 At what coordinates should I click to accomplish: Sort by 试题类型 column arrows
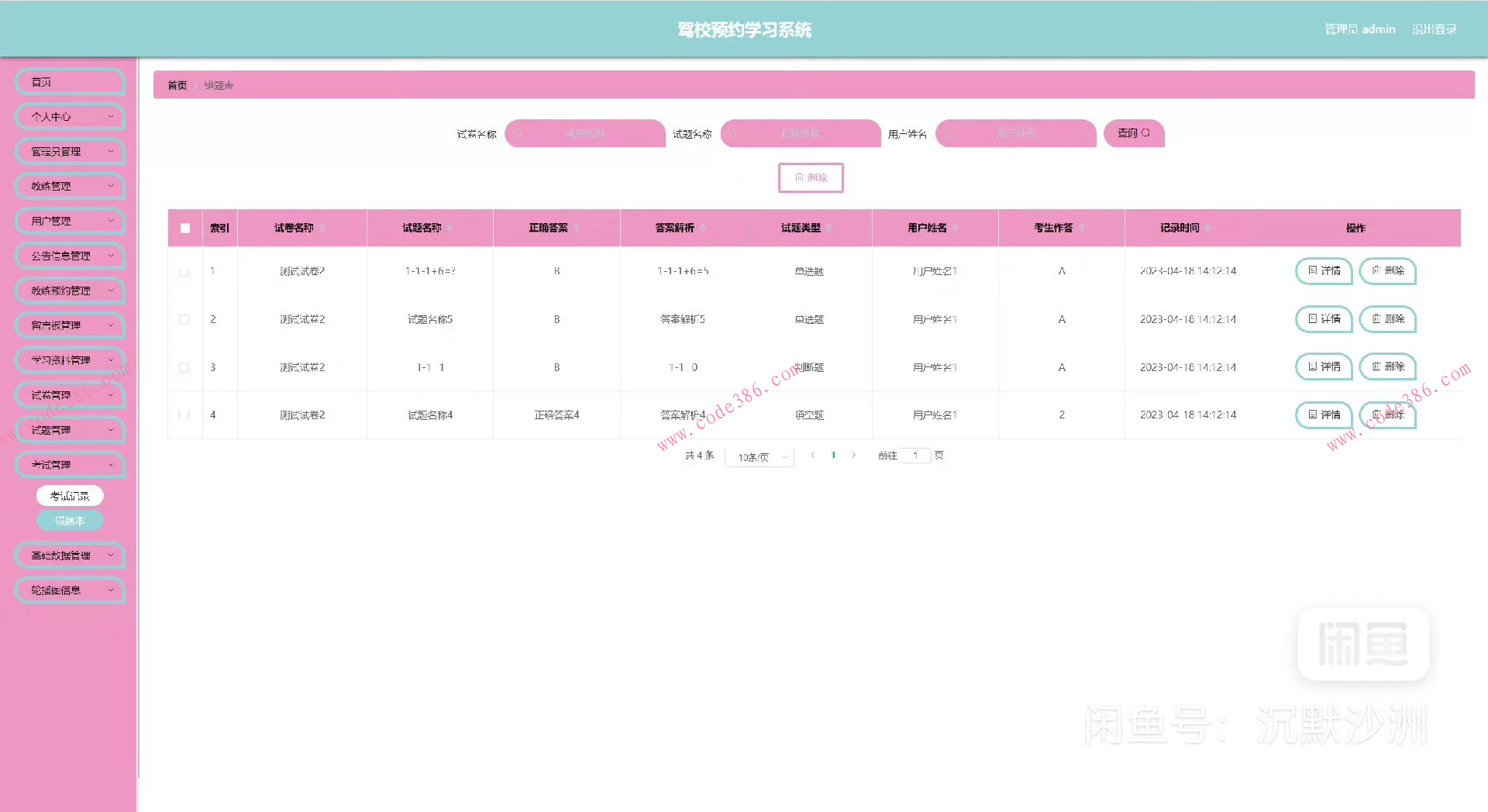click(x=828, y=228)
